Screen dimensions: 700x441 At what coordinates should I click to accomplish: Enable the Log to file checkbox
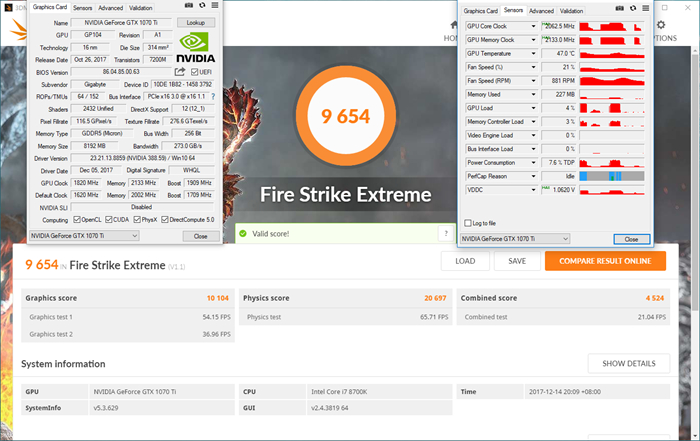pos(467,223)
